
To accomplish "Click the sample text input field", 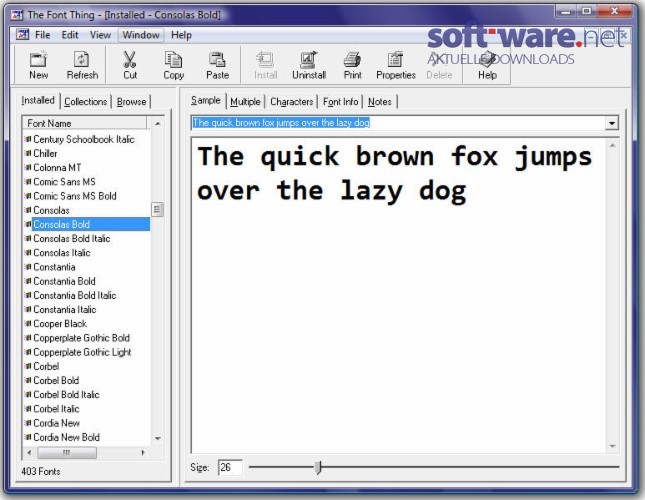I will coord(398,123).
